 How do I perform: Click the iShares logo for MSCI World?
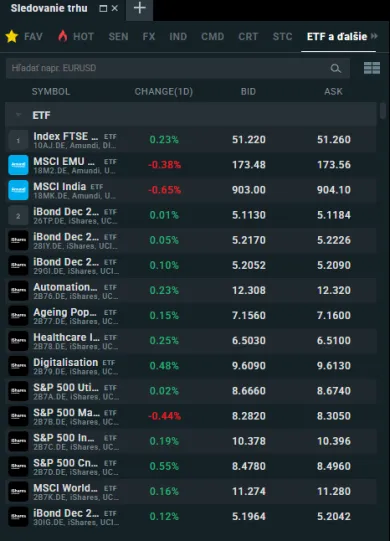point(18,491)
